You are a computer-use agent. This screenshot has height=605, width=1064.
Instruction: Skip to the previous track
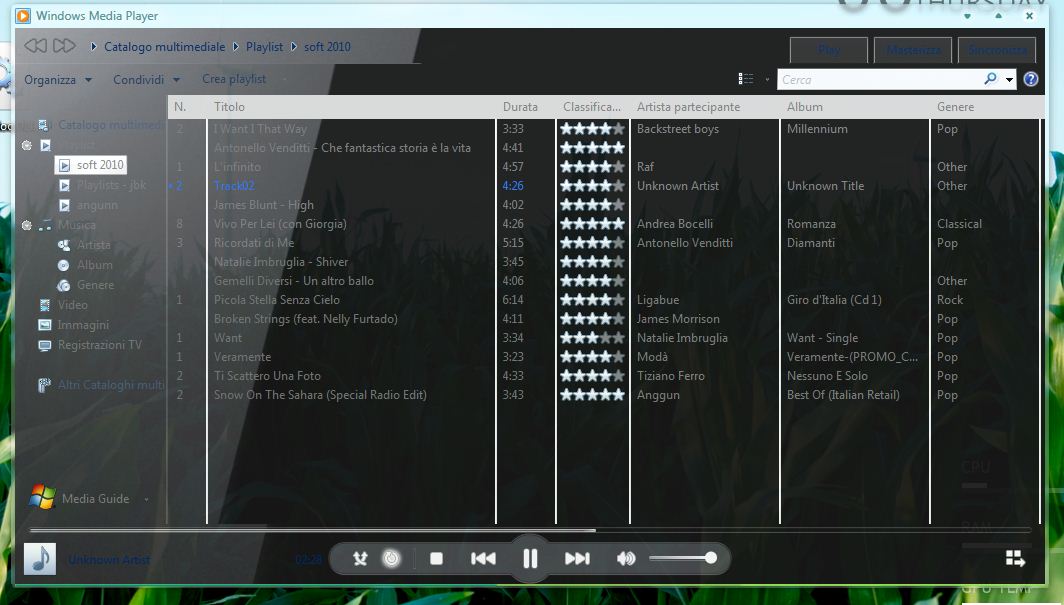[x=483, y=558]
